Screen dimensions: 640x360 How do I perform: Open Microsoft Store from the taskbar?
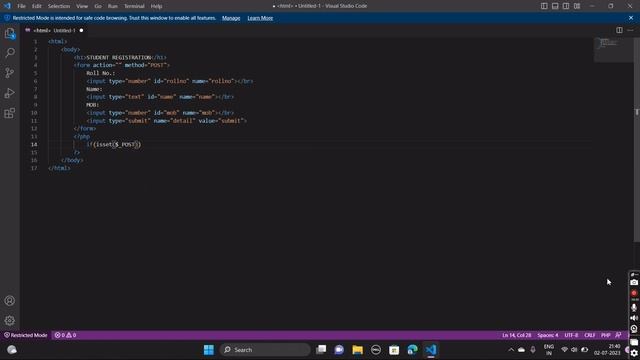click(x=394, y=350)
